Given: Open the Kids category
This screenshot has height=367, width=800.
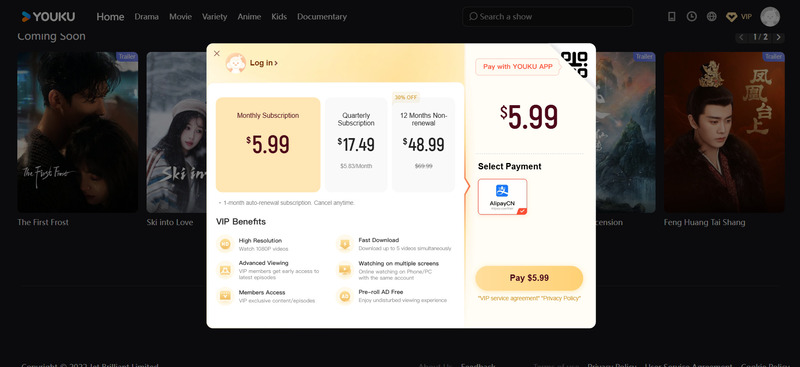Looking at the screenshot, I should tap(279, 17).
